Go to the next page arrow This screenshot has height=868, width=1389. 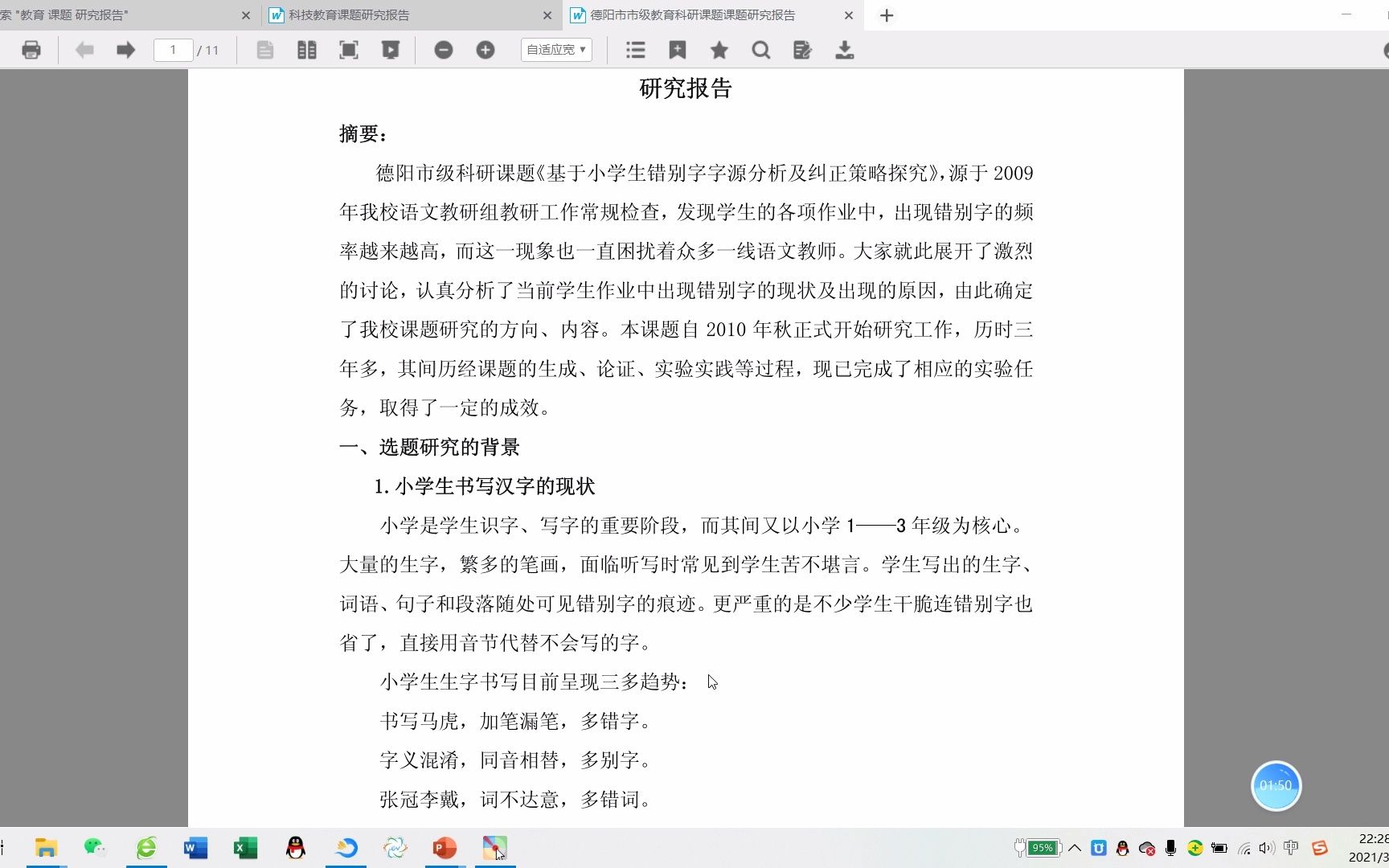(x=125, y=49)
